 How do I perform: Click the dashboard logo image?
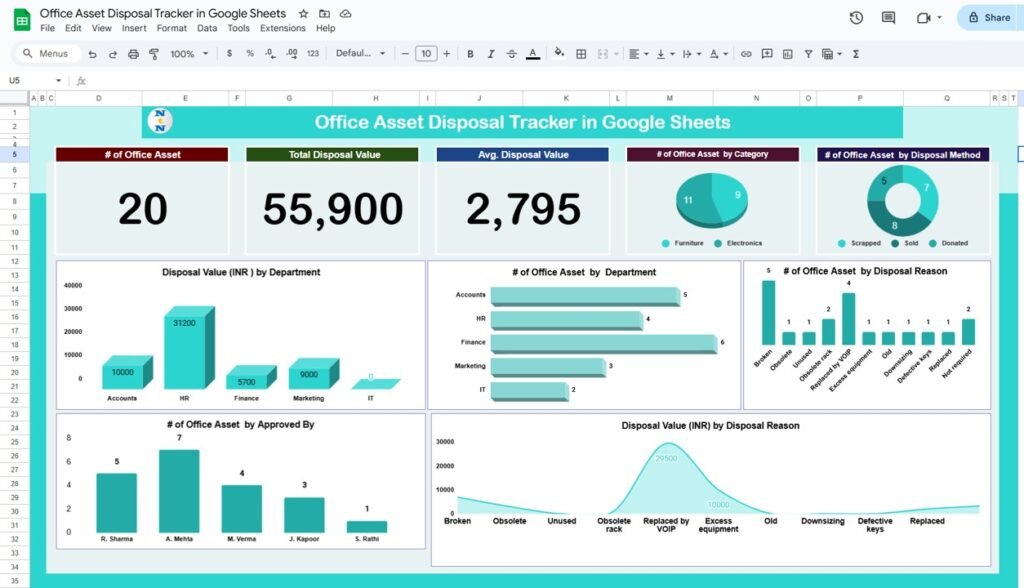[x=160, y=121]
